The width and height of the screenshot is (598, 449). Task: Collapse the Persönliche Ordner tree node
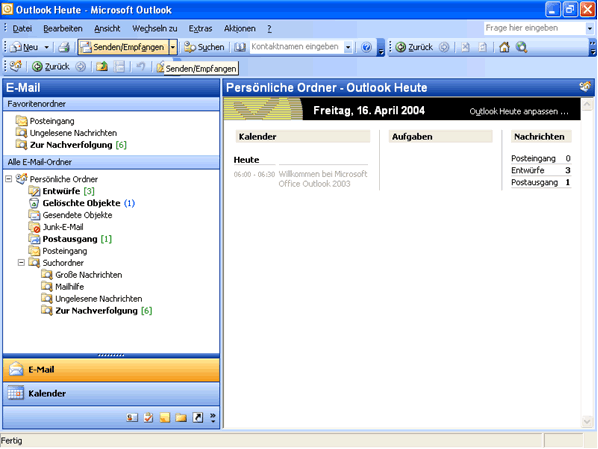(x=8, y=179)
